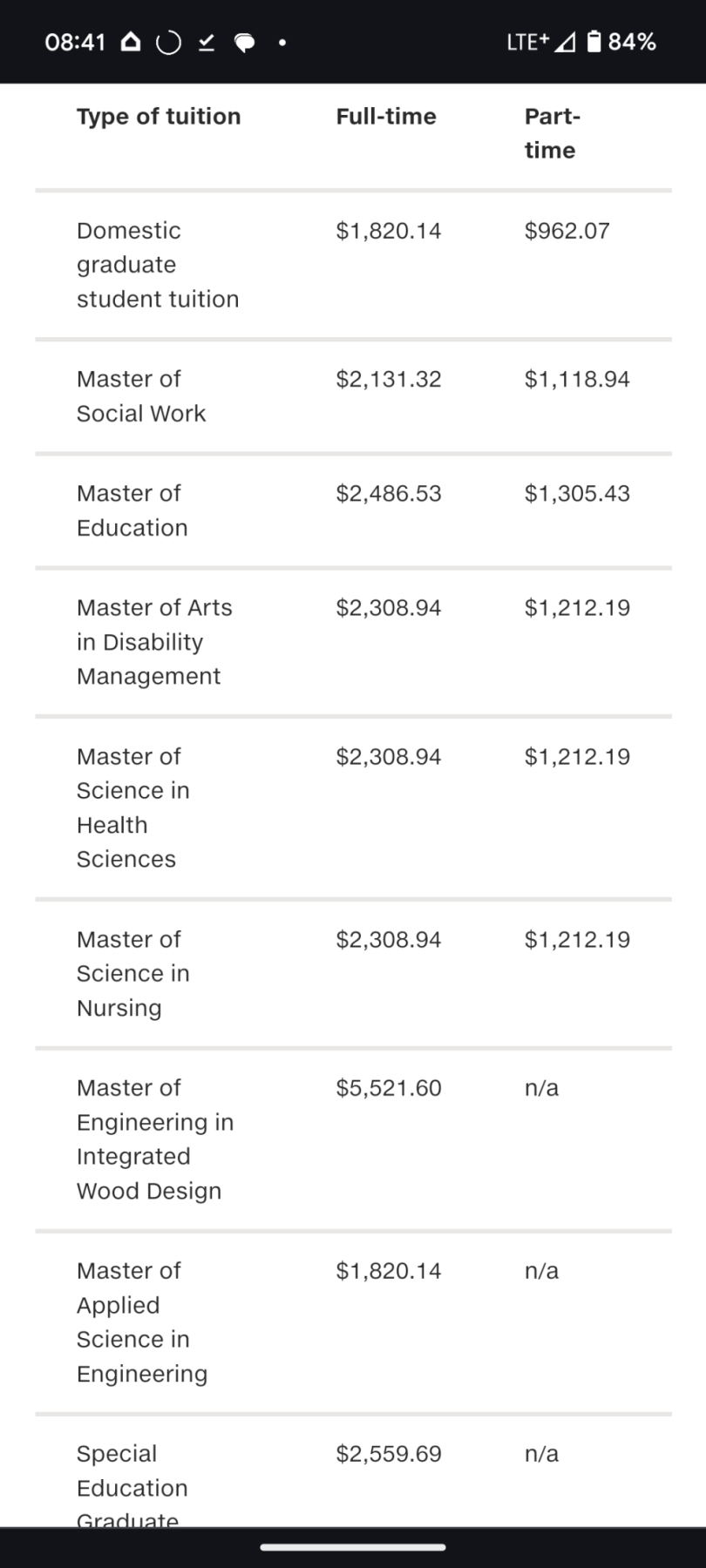This screenshot has height=1568, width=706.
Task: Tap the $5,521.60 Integrated Wood Design fee
Action: [389, 1088]
